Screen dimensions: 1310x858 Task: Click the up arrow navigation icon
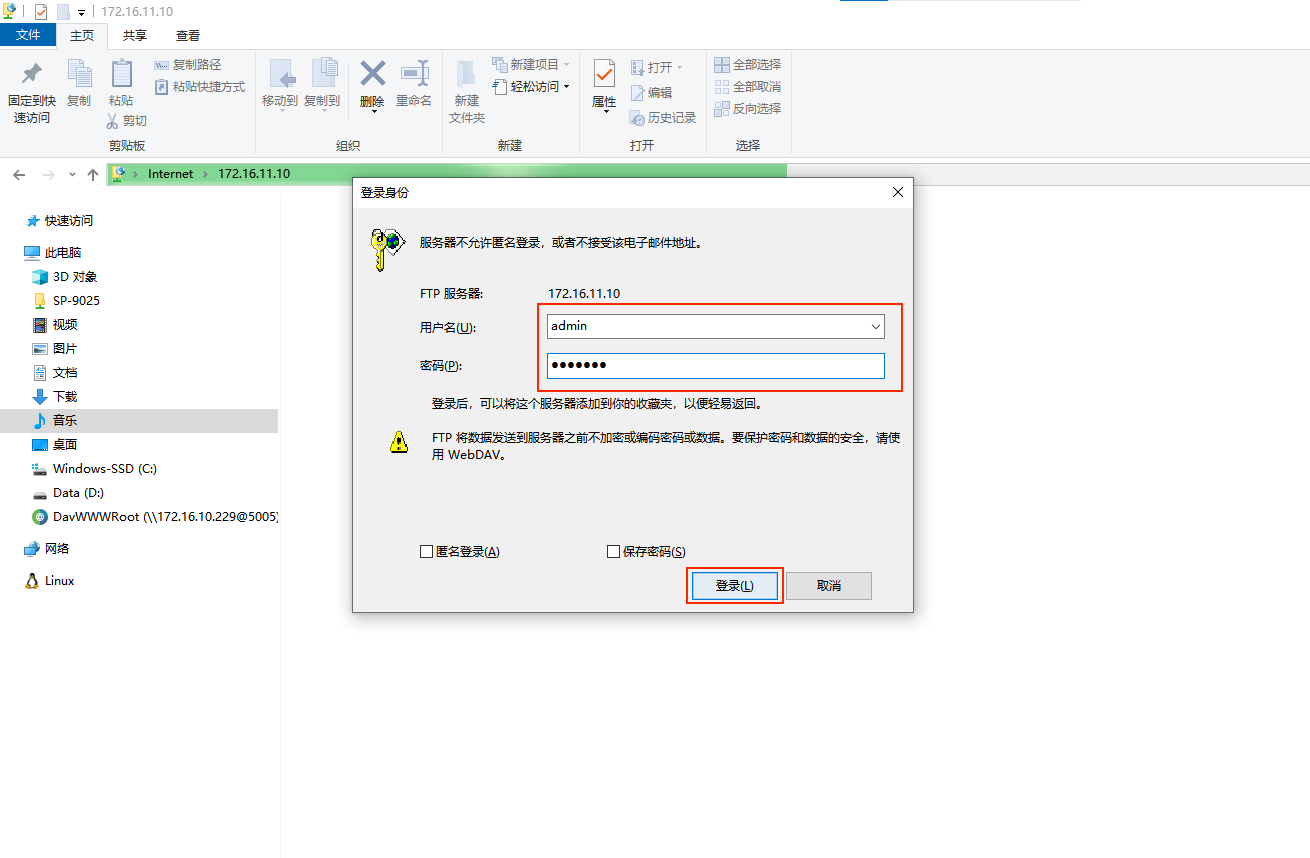(x=93, y=174)
